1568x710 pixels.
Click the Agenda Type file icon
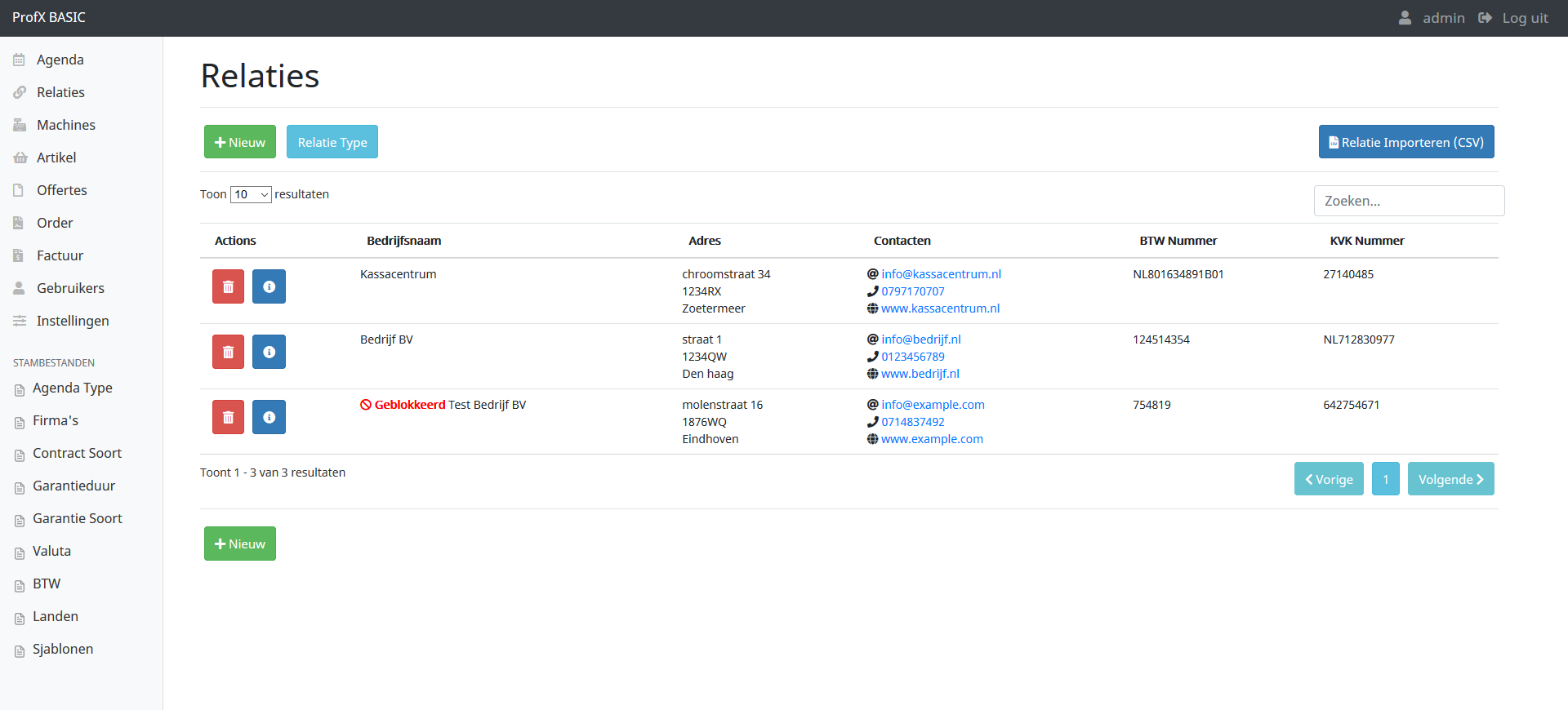(20, 390)
